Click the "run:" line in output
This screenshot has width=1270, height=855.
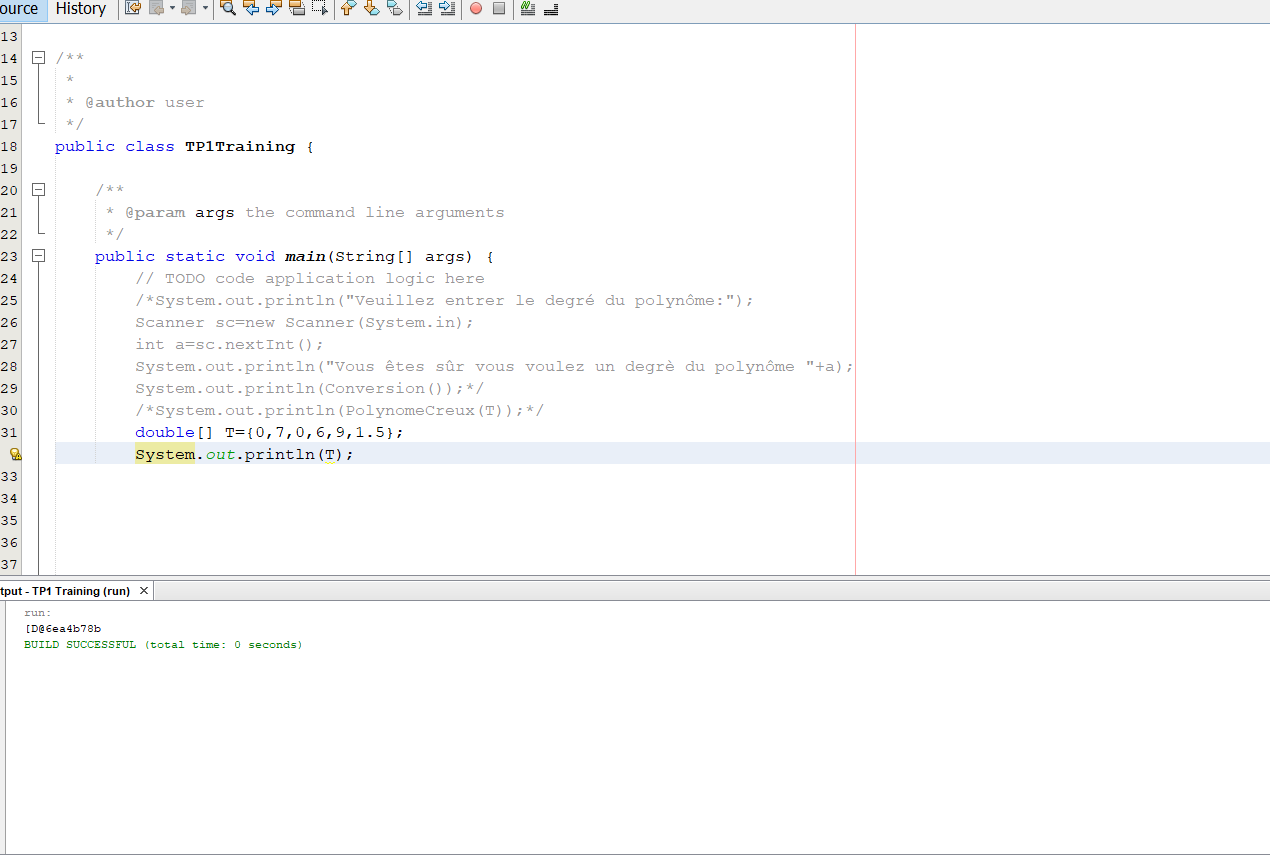pos(38,612)
